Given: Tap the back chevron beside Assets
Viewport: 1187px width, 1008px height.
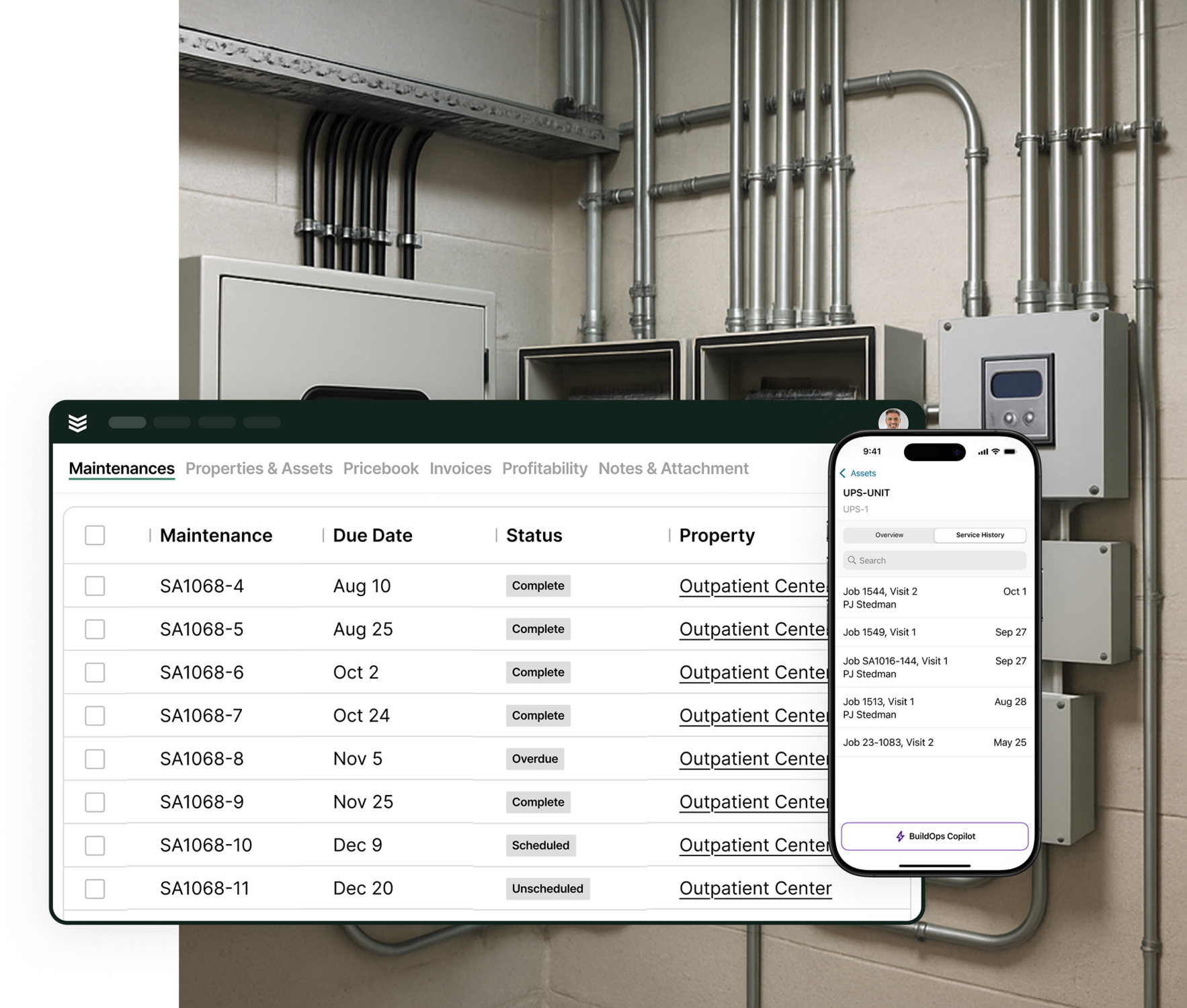Looking at the screenshot, I should [x=844, y=473].
